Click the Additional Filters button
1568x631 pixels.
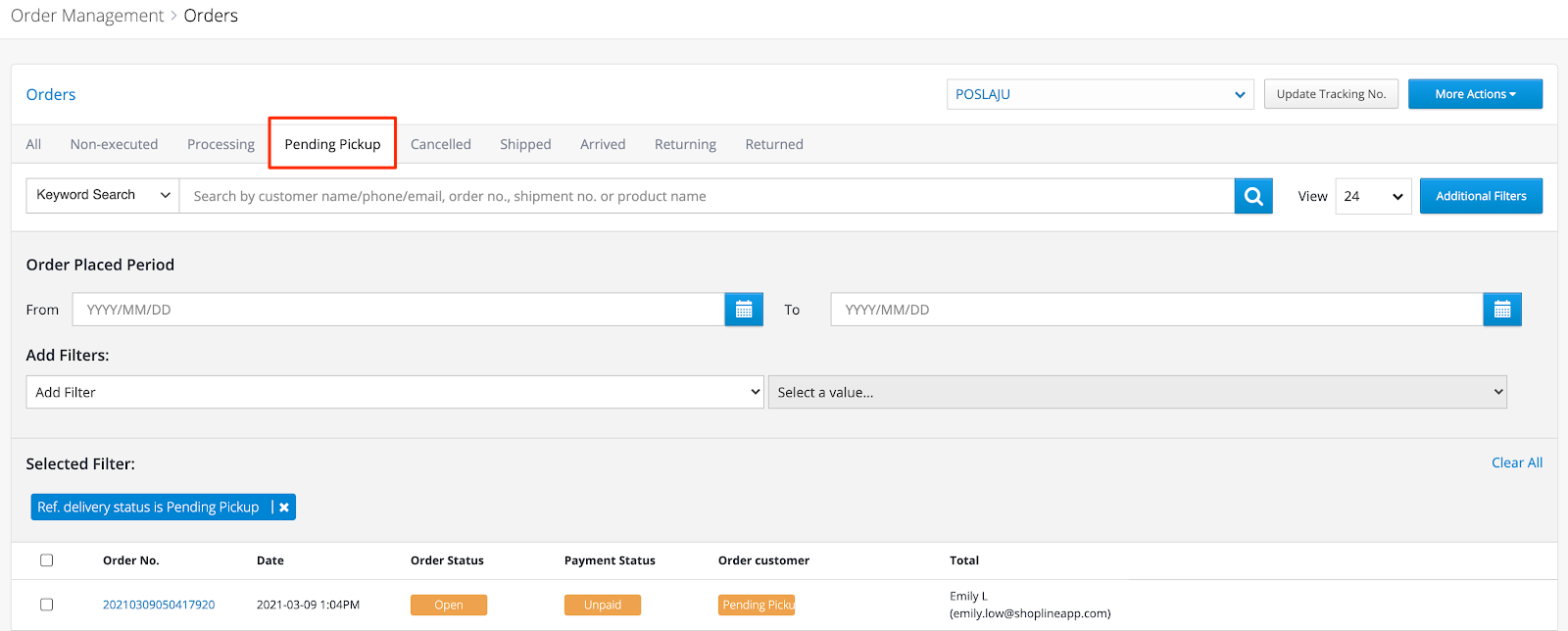click(1481, 196)
